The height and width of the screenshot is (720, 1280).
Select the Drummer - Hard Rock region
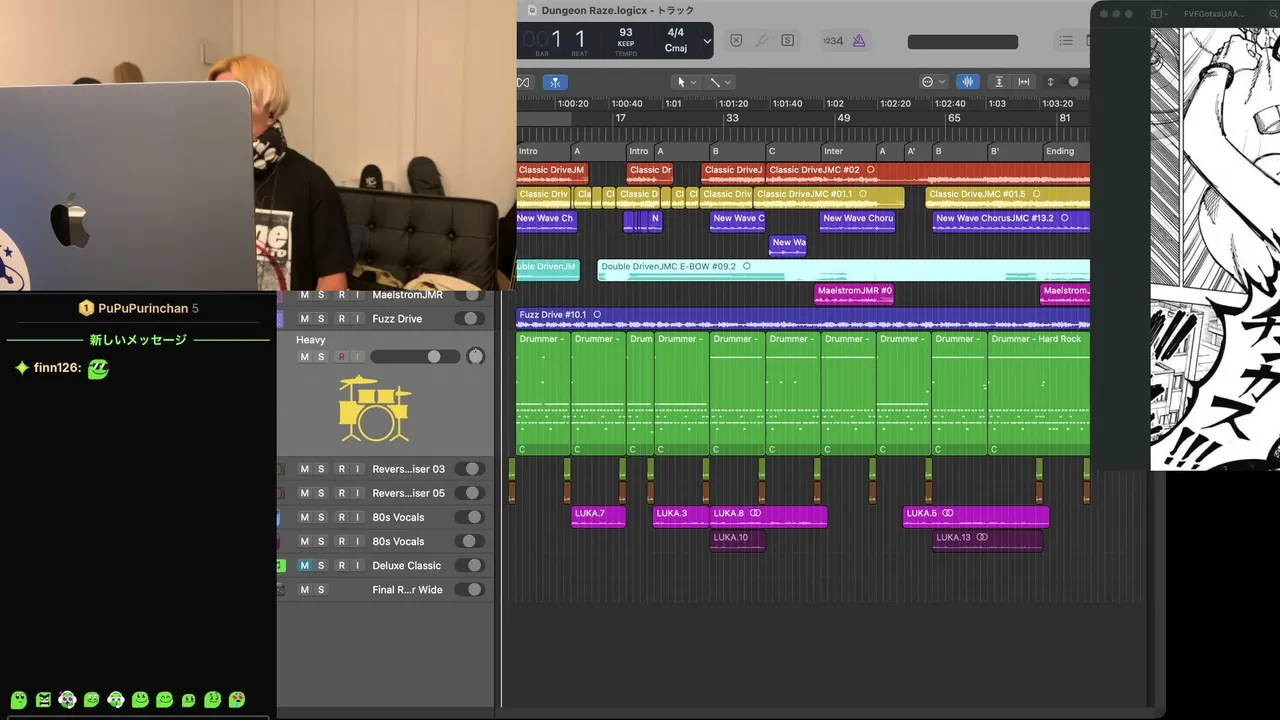1038,394
